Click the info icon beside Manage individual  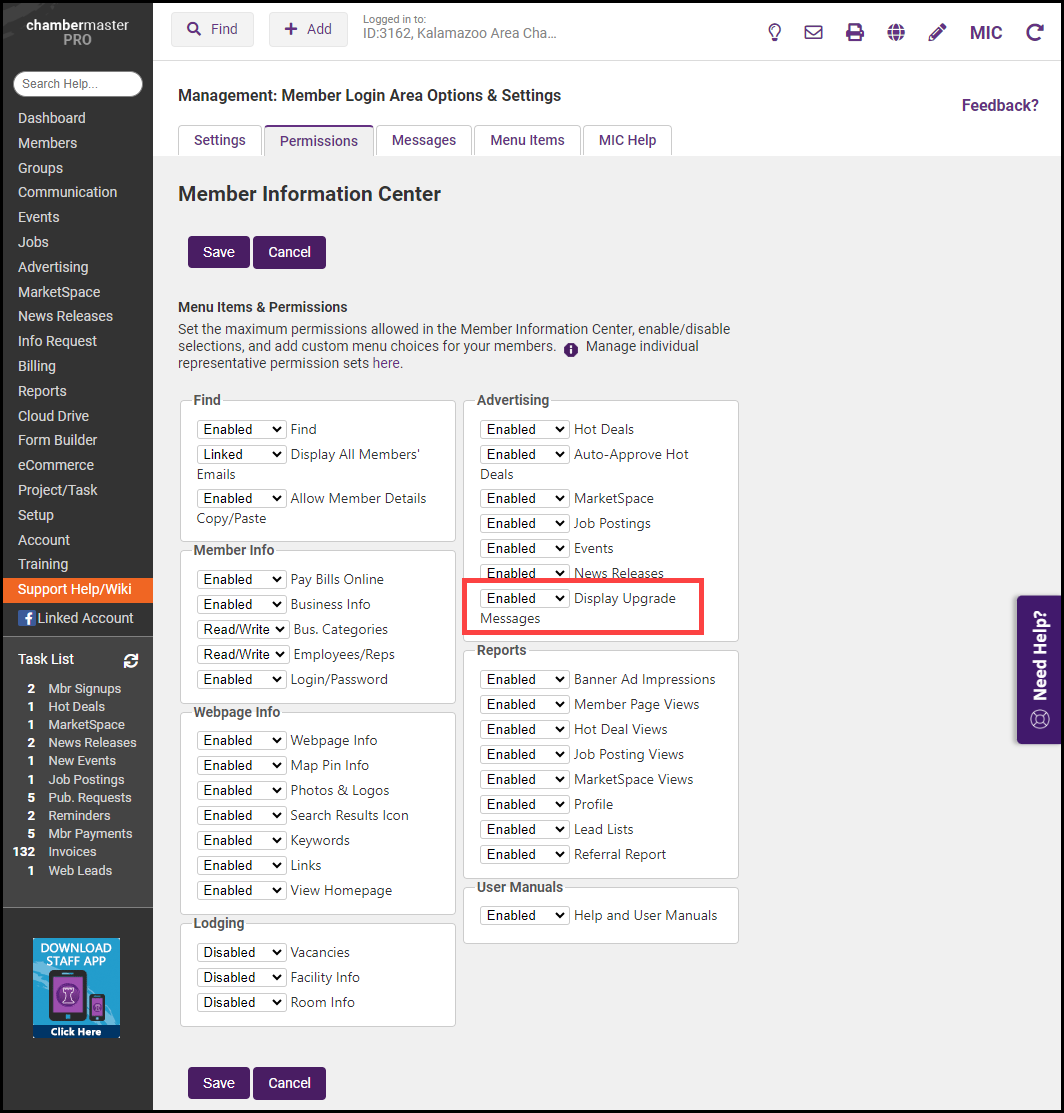pos(571,349)
